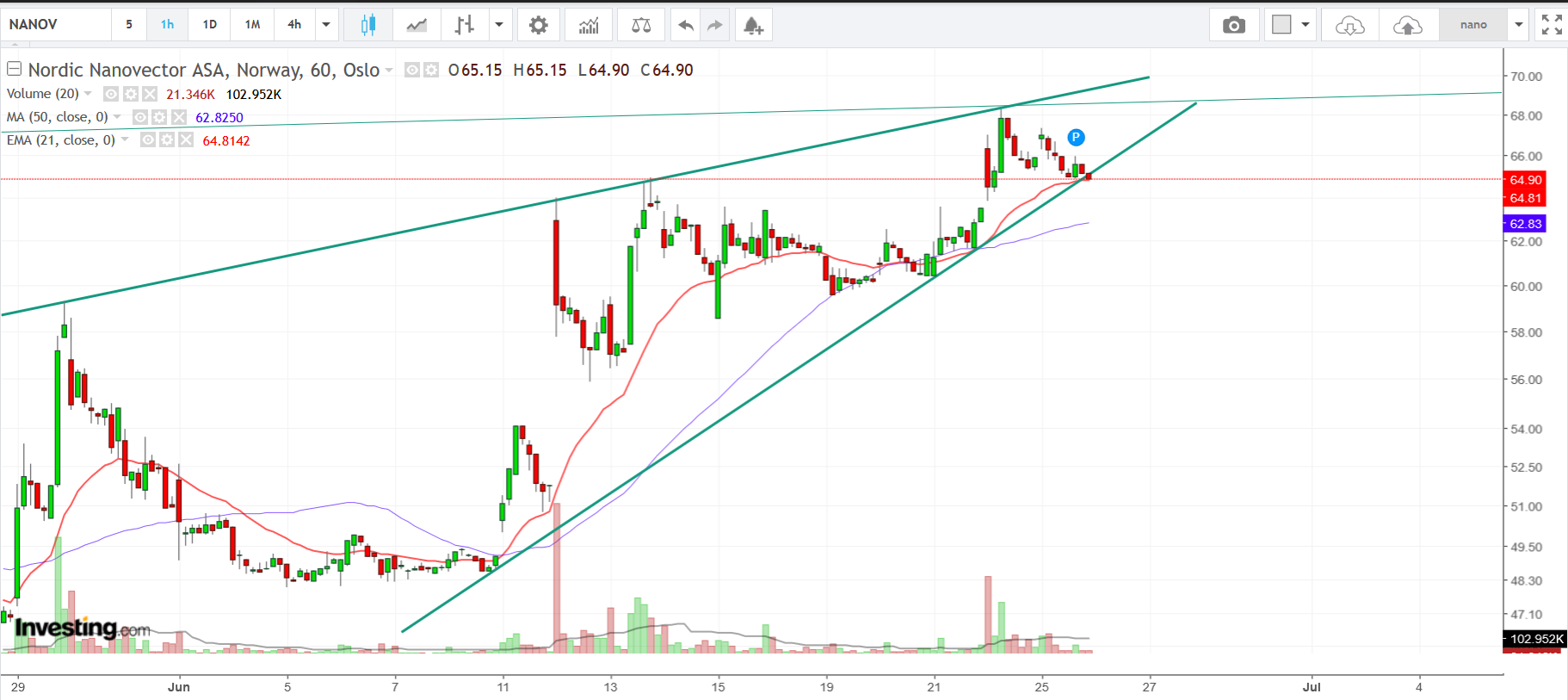The width and height of the screenshot is (1568, 700).
Task: Click the 64.90 current price label
Action: pyautogui.click(x=1525, y=180)
